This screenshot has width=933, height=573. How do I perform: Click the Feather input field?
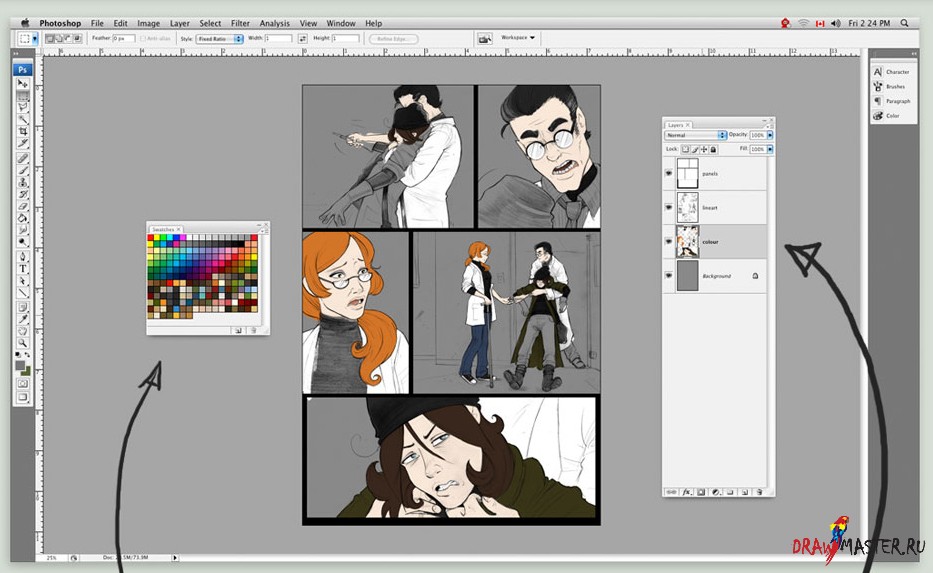coord(123,38)
